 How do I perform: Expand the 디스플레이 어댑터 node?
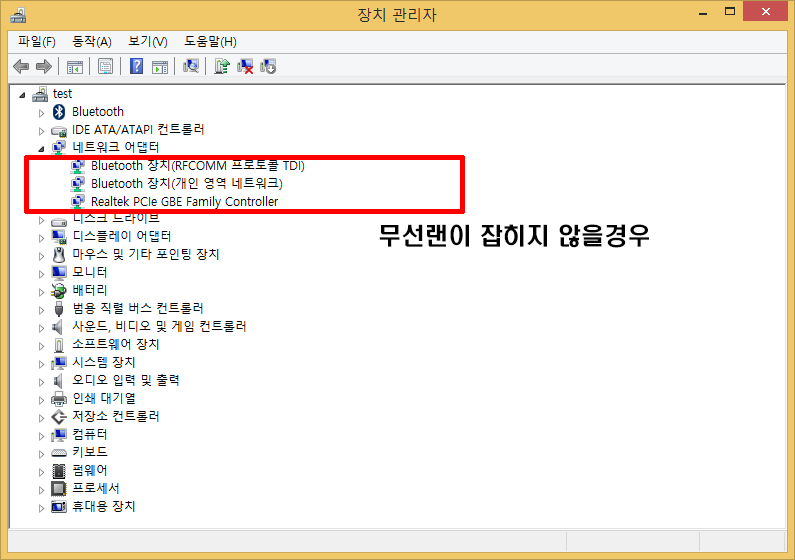[x=42, y=238]
